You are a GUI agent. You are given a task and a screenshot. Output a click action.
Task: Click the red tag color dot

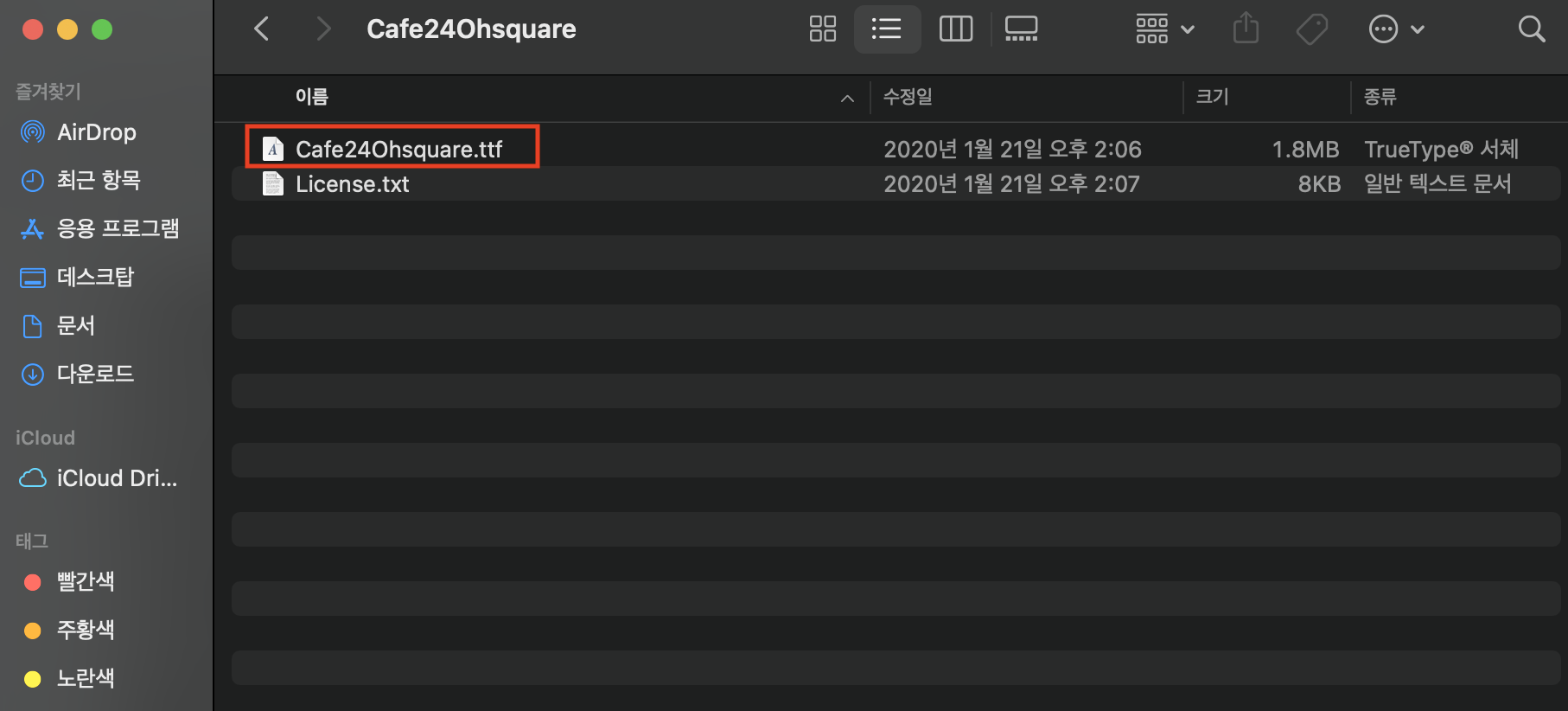[33, 582]
